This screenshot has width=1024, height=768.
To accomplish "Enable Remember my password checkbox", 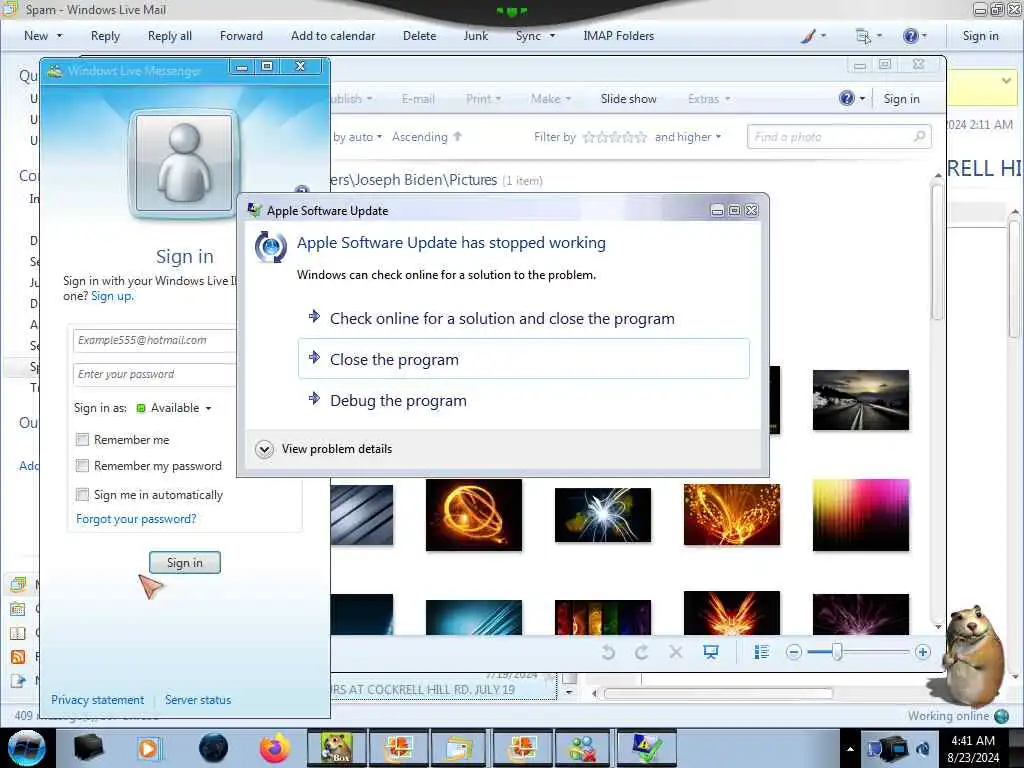I will [x=82, y=466].
